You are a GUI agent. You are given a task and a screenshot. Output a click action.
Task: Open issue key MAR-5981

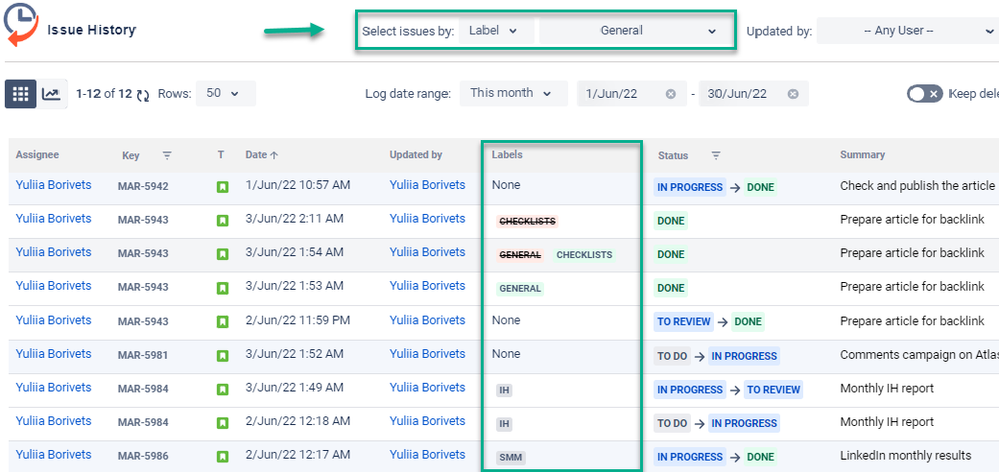pyautogui.click(x=143, y=355)
